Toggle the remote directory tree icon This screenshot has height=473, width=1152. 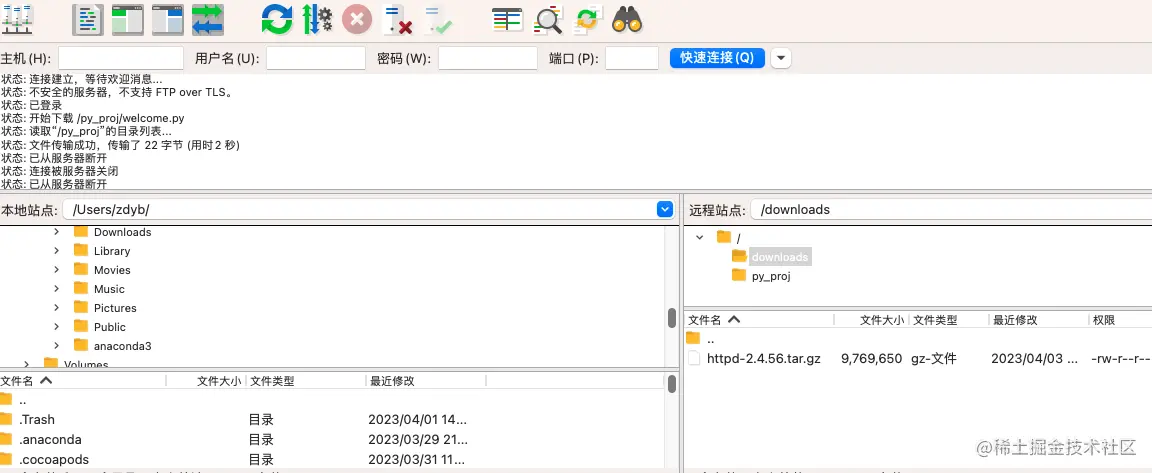tap(168, 20)
